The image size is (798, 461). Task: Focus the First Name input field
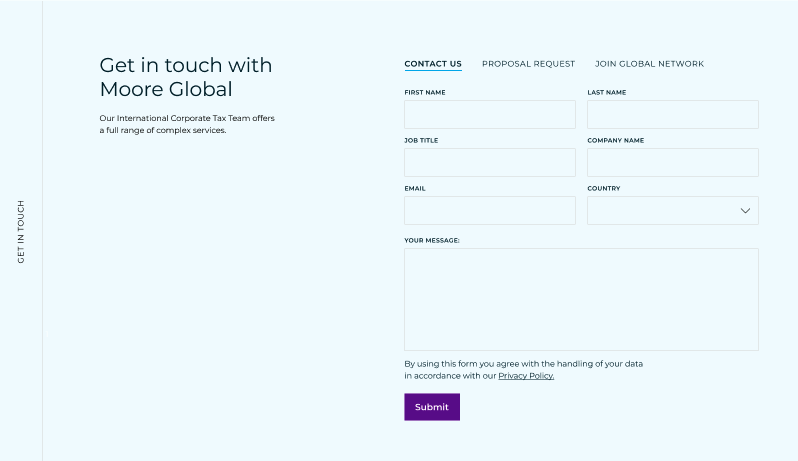pyautogui.click(x=490, y=114)
